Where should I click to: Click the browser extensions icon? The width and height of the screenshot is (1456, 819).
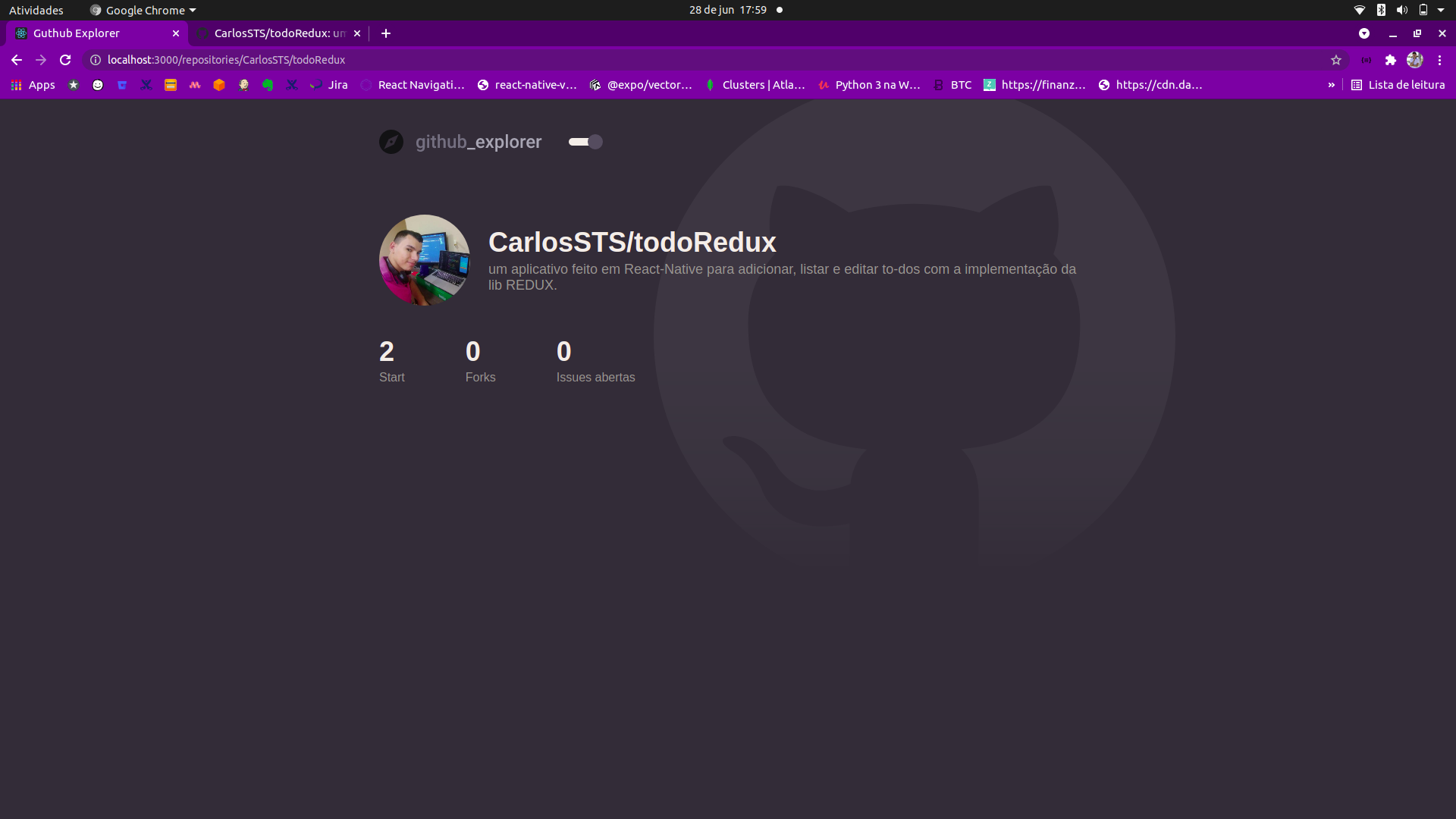coord(1390,60)
